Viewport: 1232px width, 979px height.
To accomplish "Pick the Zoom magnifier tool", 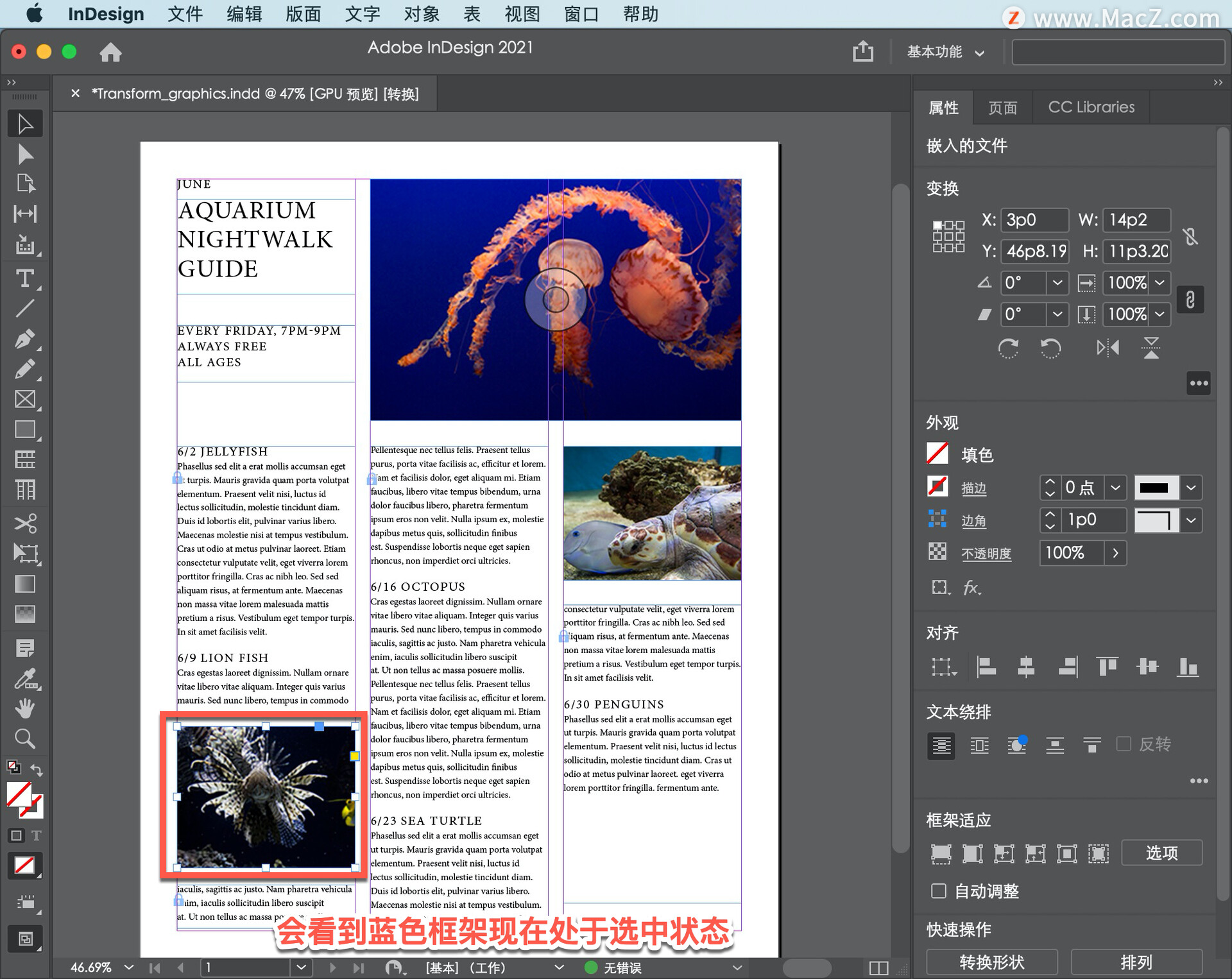I will tap(25, 739).
